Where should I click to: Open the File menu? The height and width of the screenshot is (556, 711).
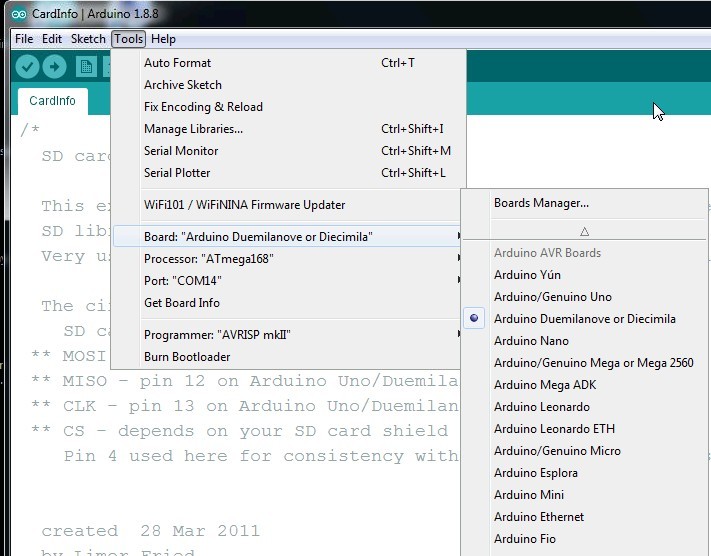click(24, 39)
